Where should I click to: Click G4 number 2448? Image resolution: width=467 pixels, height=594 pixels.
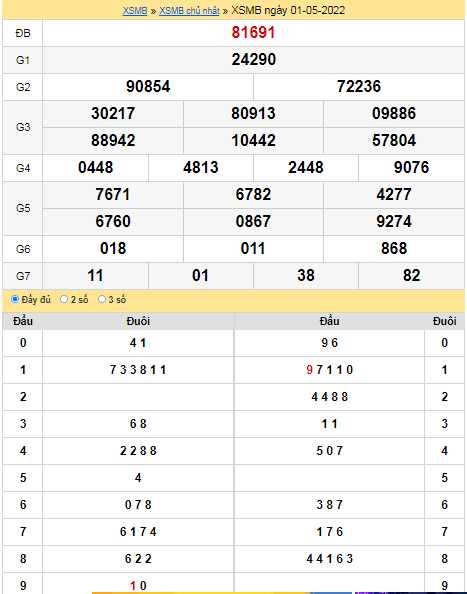click(x=306, y=167)
